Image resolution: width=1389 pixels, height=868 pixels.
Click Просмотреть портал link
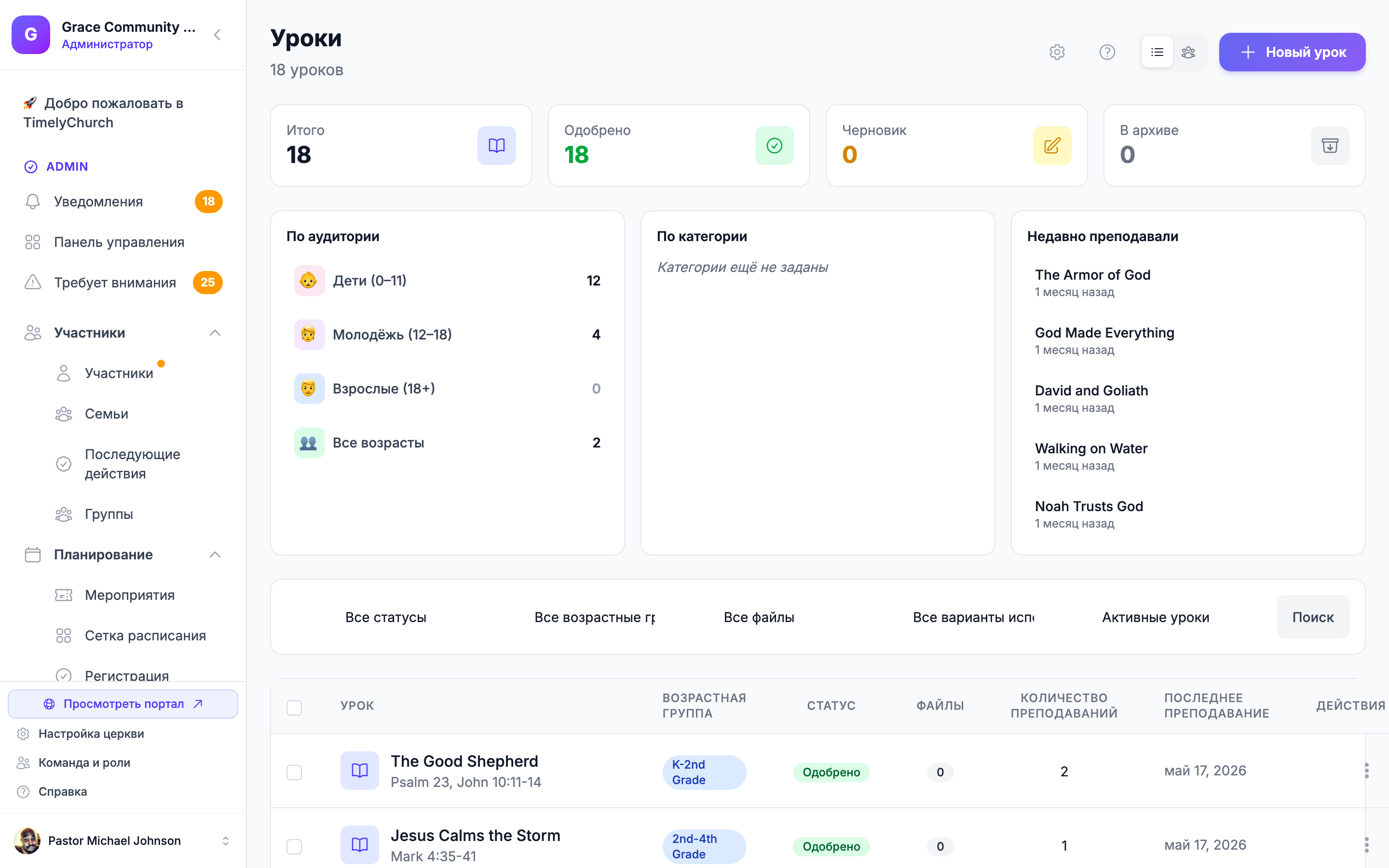123,704
